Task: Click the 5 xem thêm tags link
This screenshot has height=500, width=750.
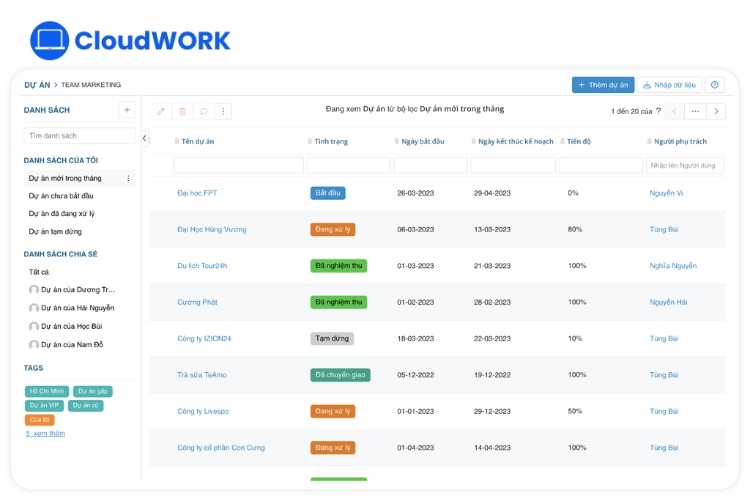Action: [45, 433]
